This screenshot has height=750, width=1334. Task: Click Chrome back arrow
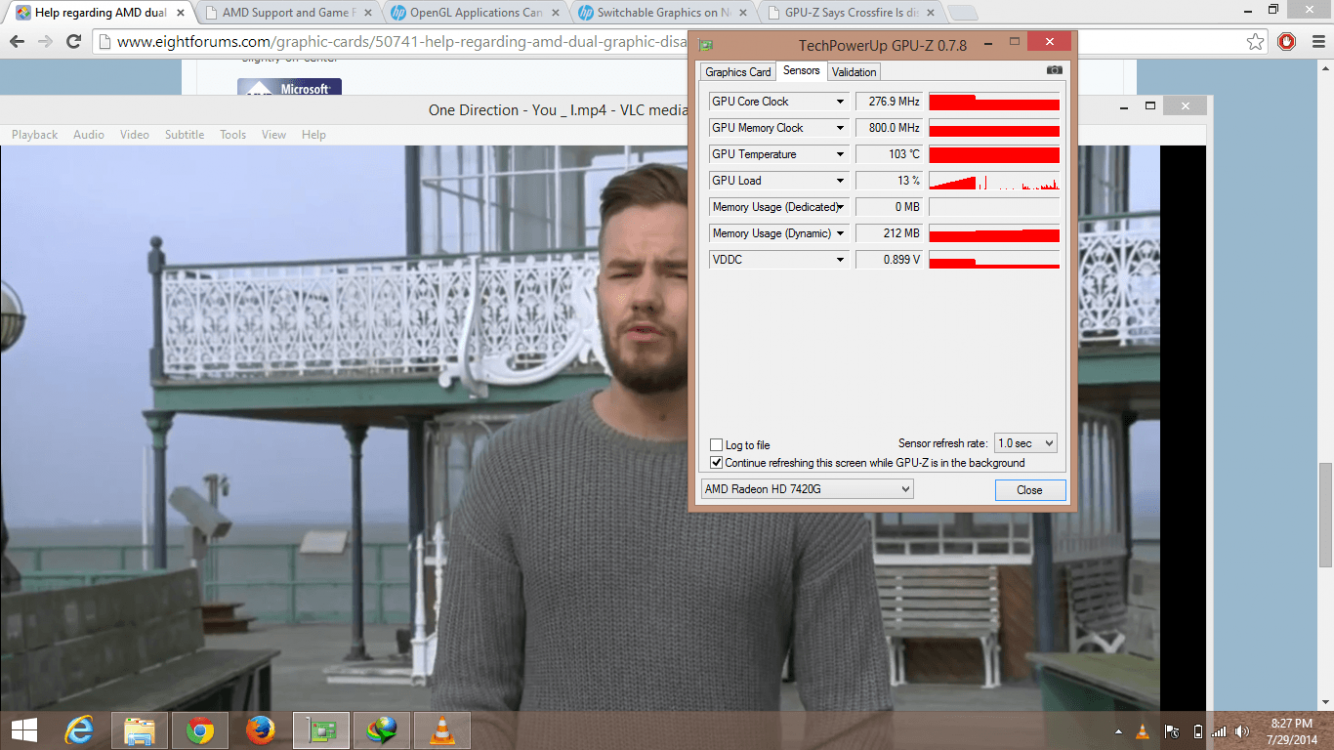pos(17,42)
